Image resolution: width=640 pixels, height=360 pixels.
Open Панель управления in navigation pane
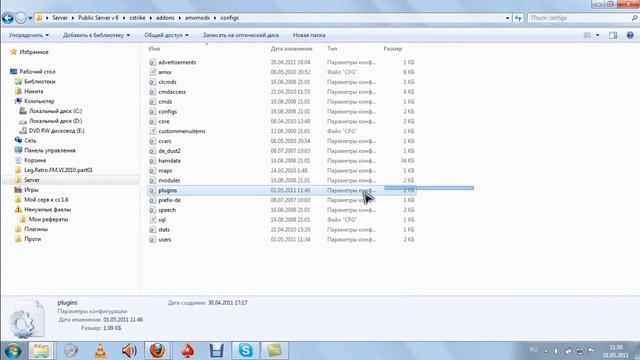50,151
